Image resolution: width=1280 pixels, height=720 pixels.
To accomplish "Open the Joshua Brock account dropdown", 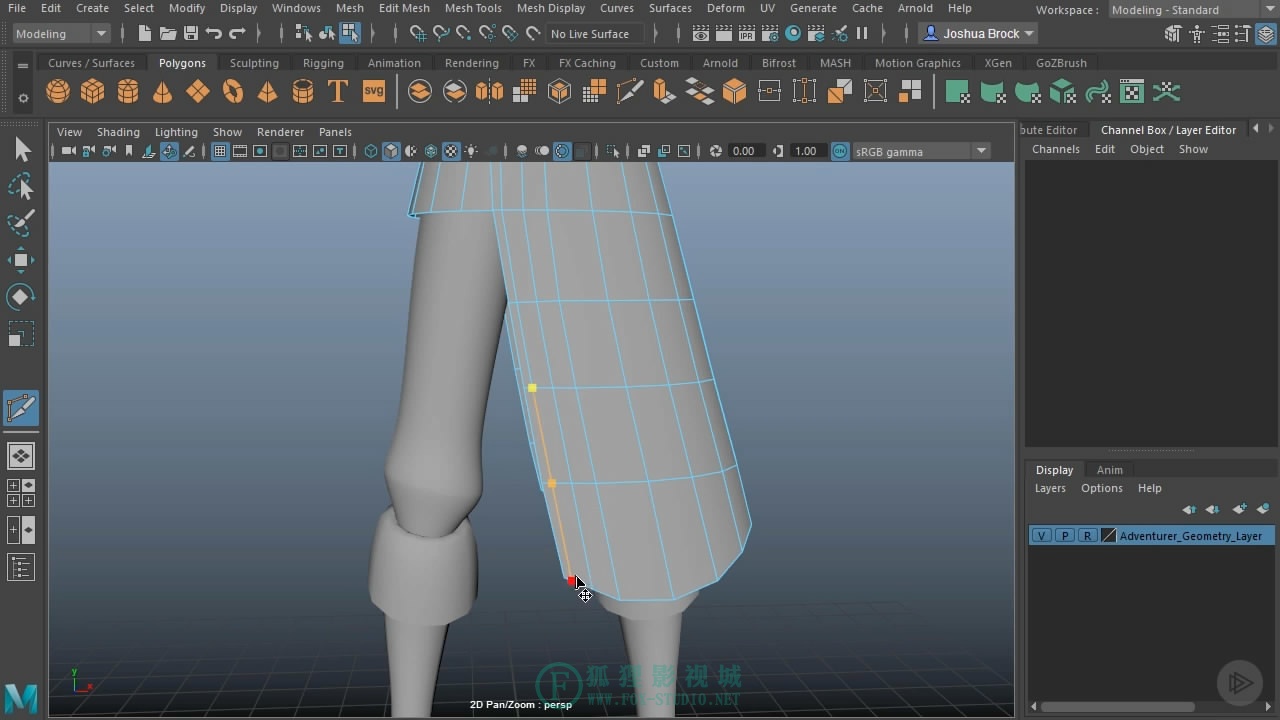I will 978,33.
